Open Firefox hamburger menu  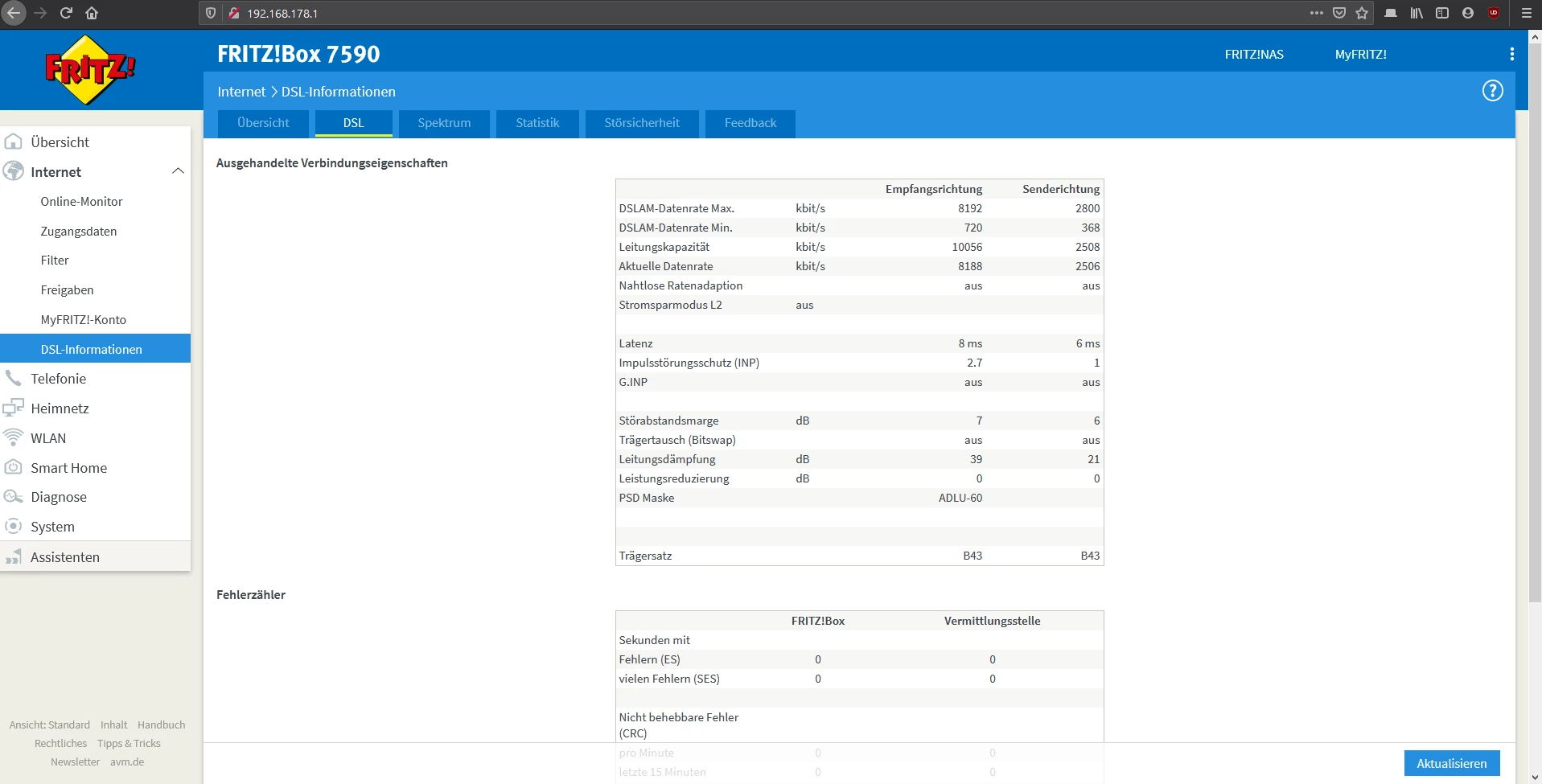pos(1526,13)
